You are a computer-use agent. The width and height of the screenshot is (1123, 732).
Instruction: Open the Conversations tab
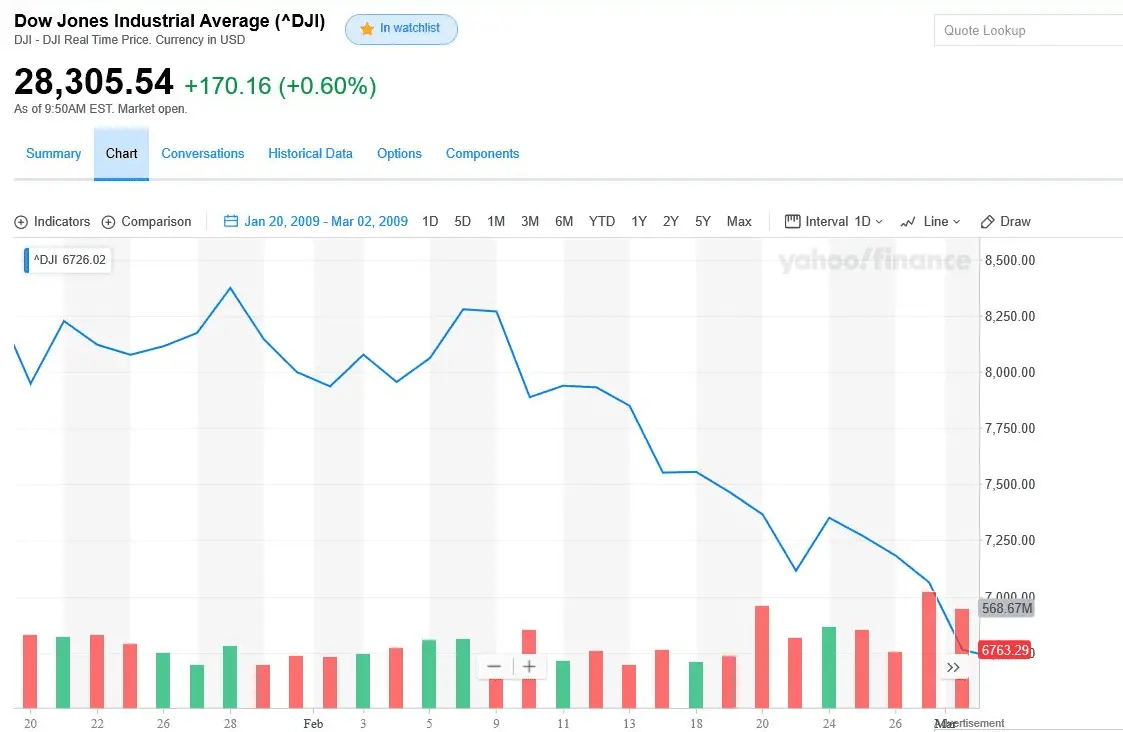click(x=203, y=154)
